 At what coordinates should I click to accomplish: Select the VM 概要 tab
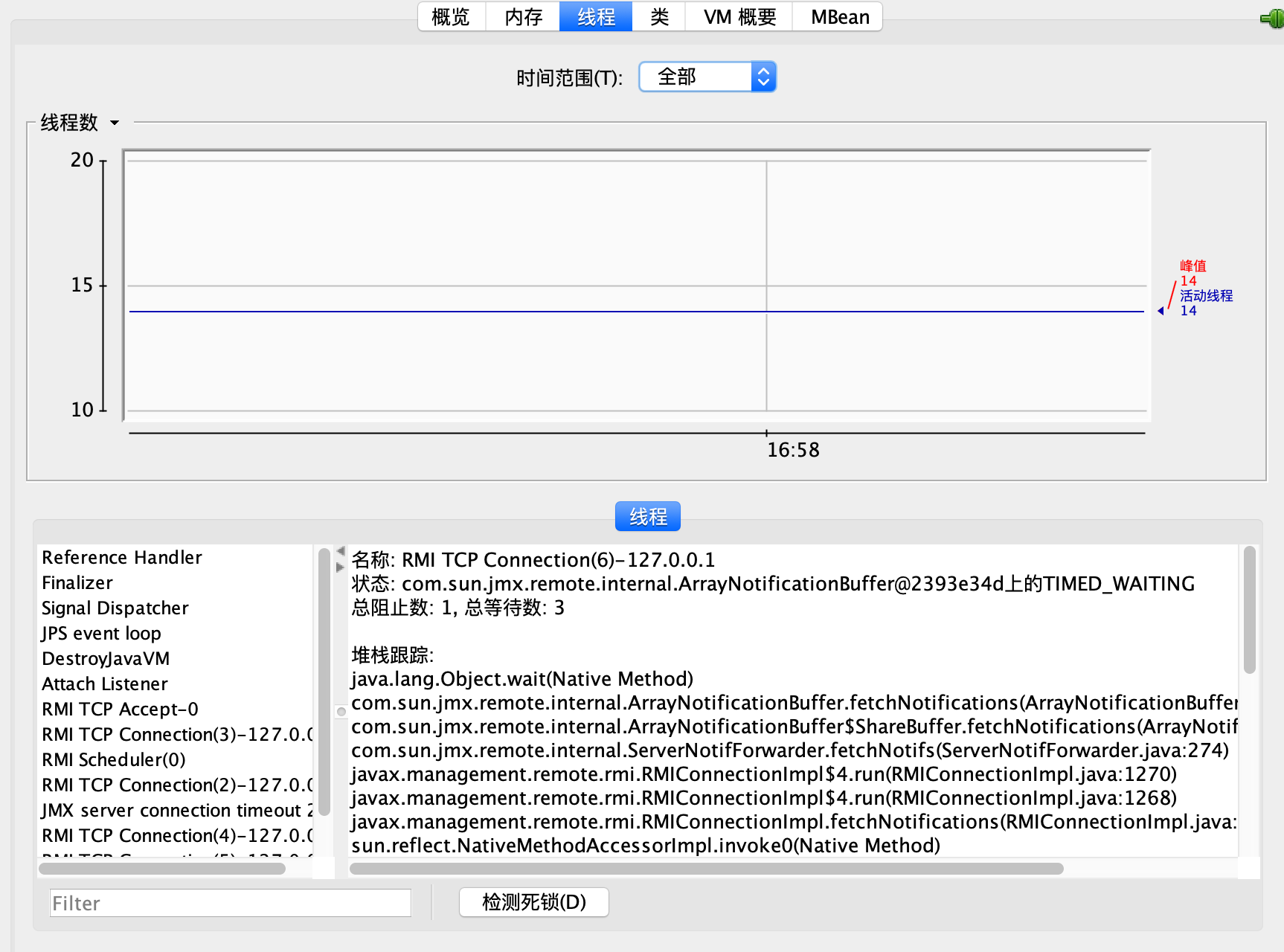(739, 17)
